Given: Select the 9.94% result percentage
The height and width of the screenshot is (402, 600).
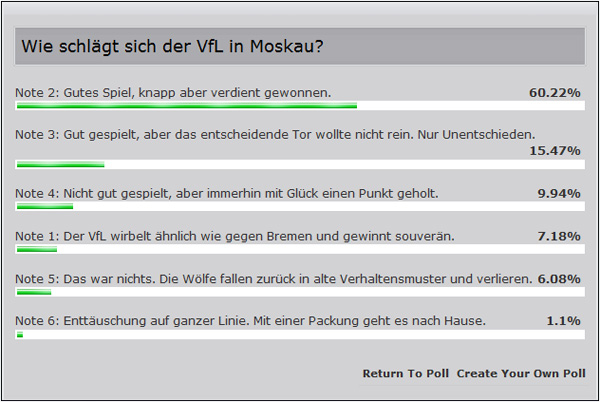Looking at the screenshot, I should (559, 194).
